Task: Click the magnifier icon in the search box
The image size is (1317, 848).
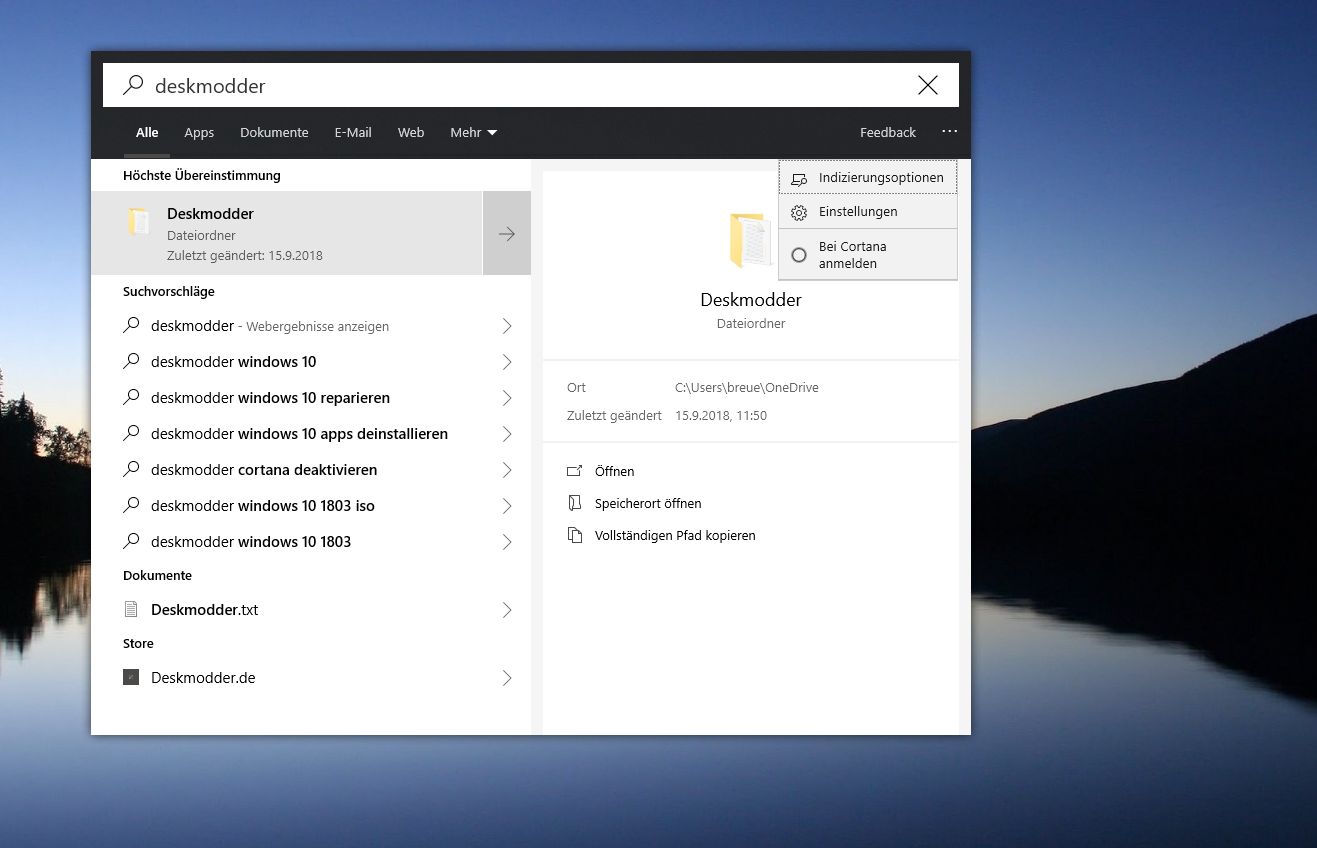Action: click(x=133, y=85)
